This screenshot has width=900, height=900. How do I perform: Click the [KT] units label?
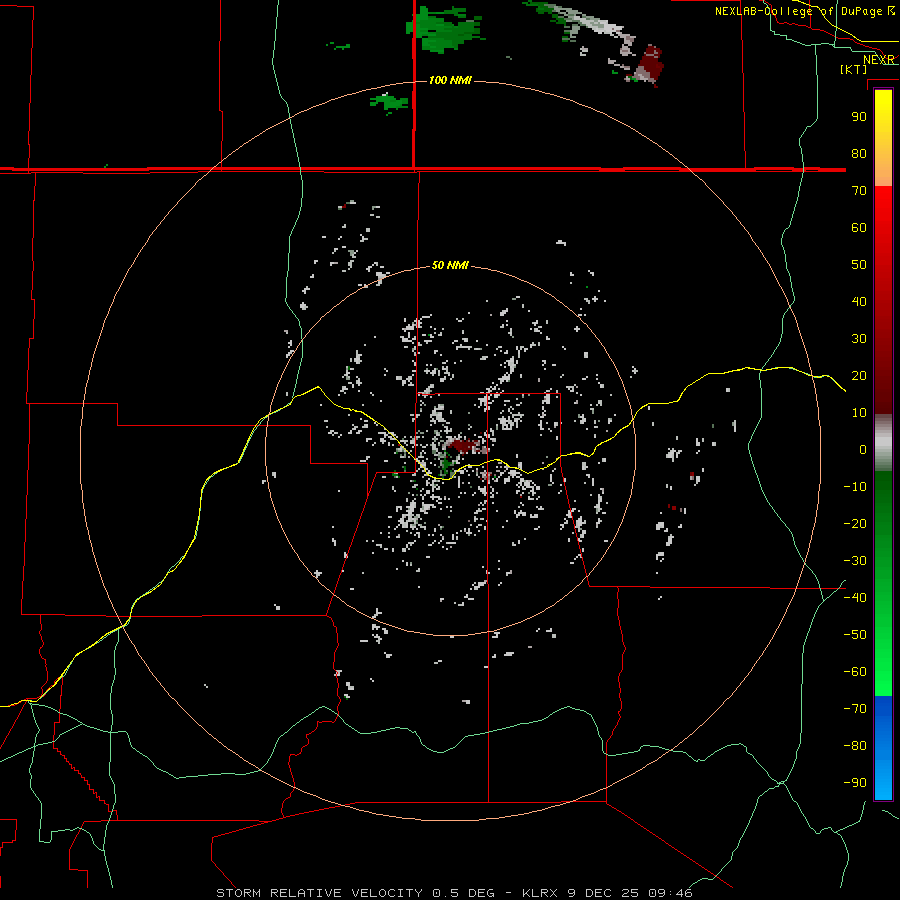(854, 69)
